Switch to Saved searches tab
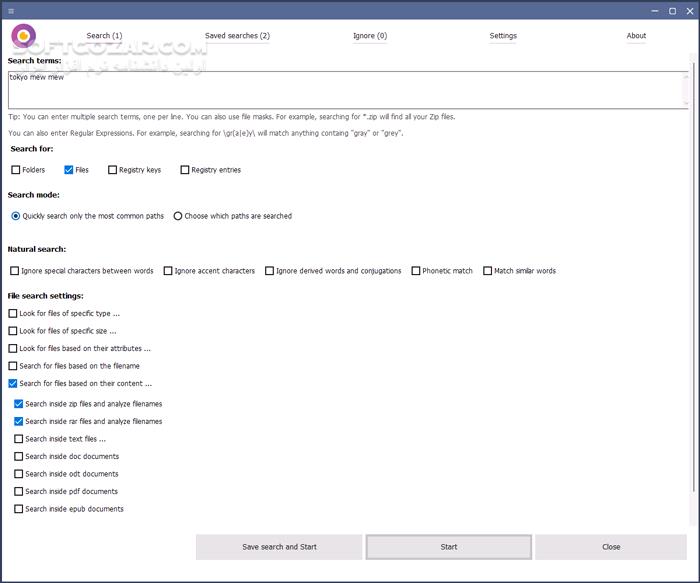Screen dimensions: 700x583 pos(237,36)
